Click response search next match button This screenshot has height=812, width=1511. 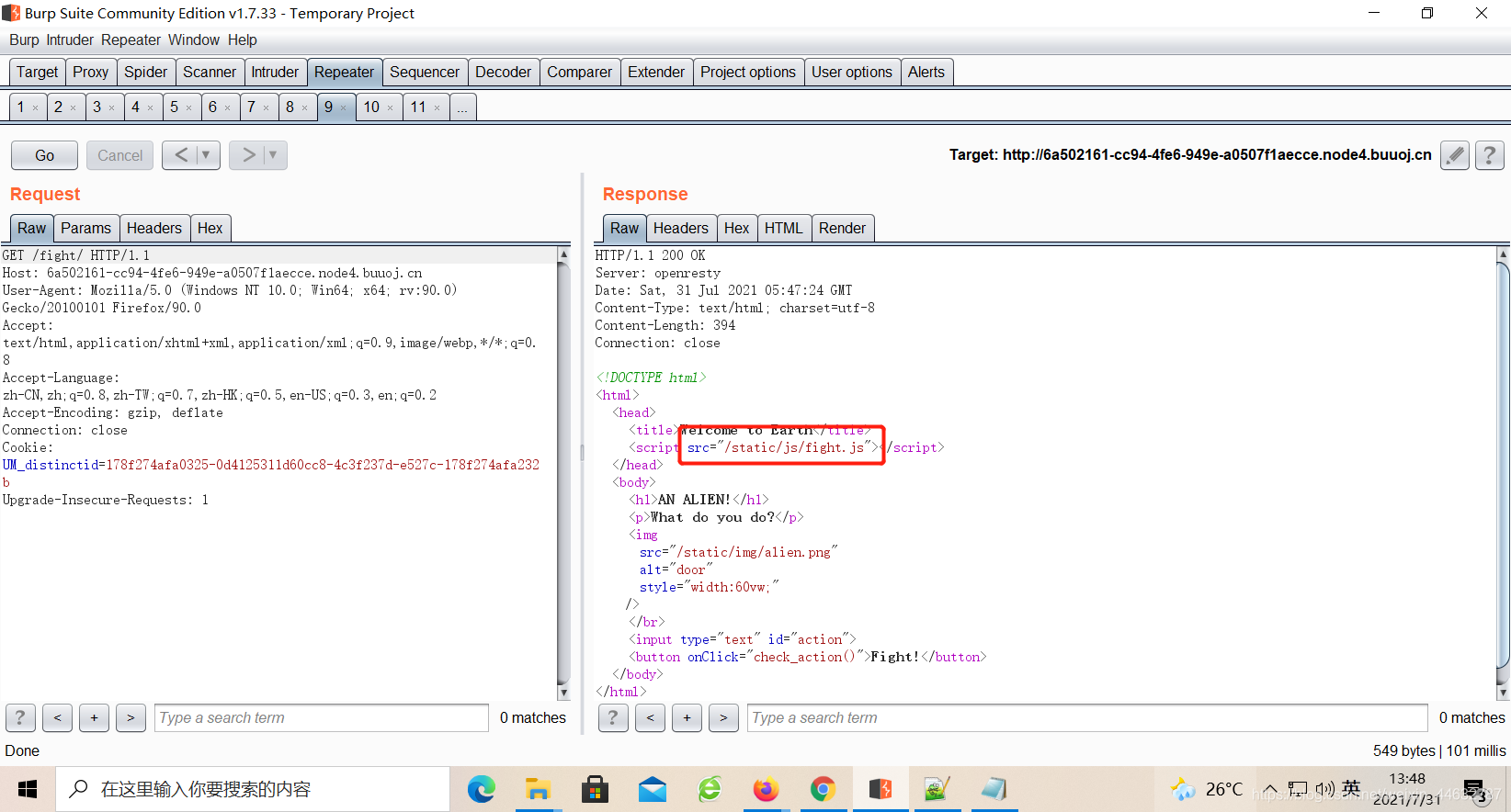723,717
